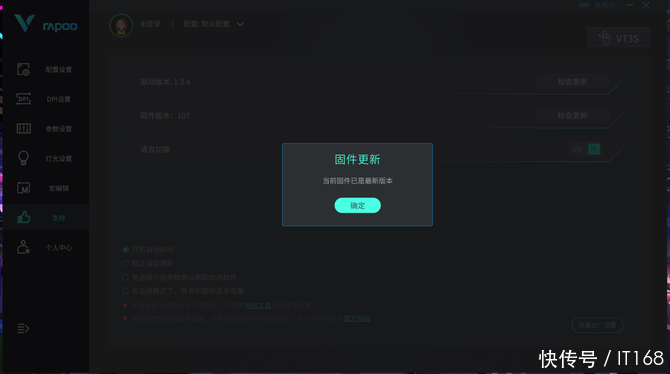Click the 驱动版本: 1.3.4 text
670x374 pixels.
click(165, 82)
